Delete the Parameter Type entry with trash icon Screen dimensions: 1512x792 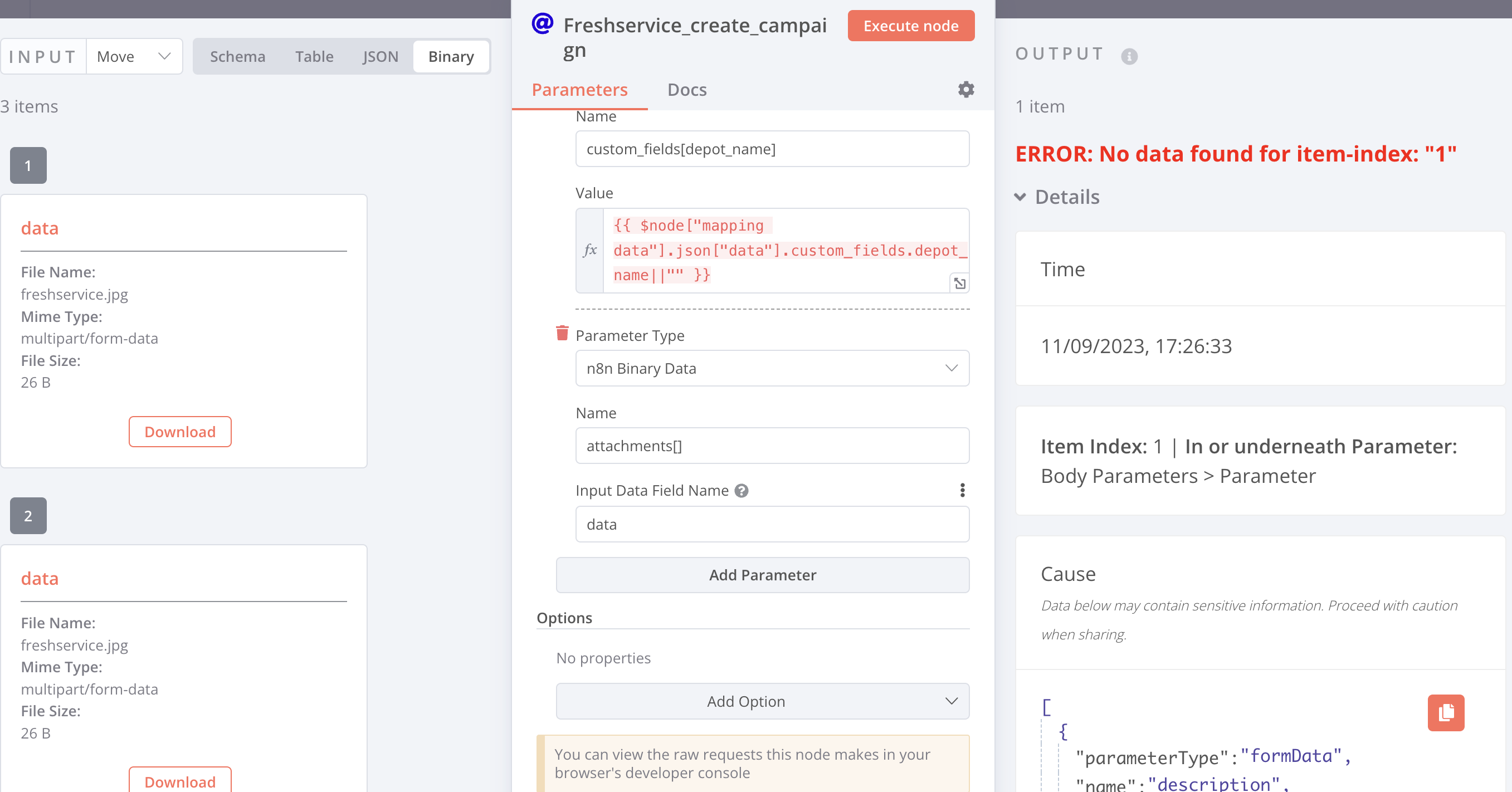[x=562, y=333]
